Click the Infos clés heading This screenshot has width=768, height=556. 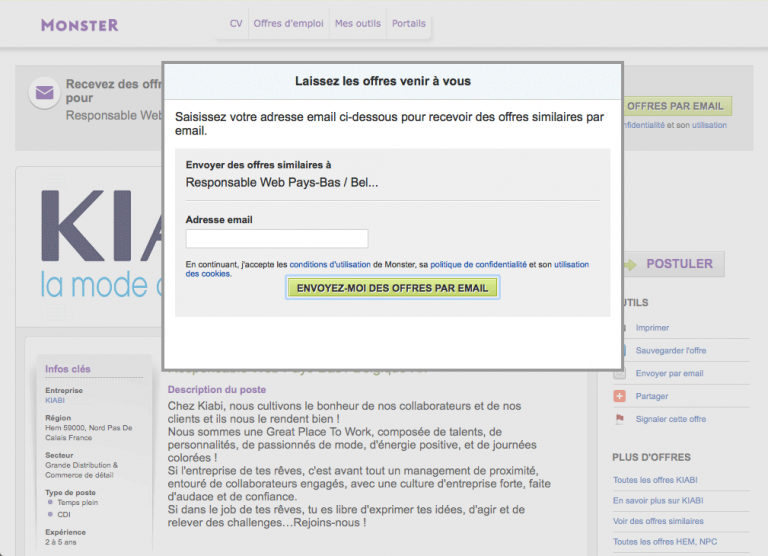(68, 369)
